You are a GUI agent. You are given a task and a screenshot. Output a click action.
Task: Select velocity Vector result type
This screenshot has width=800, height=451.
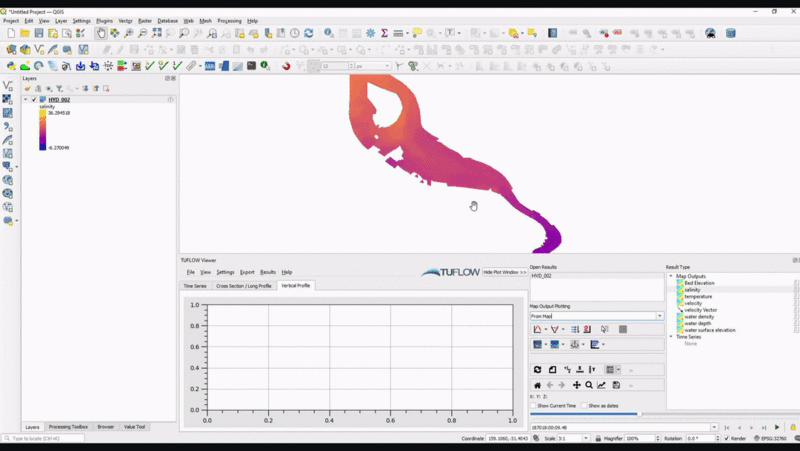tap(701, 310)
